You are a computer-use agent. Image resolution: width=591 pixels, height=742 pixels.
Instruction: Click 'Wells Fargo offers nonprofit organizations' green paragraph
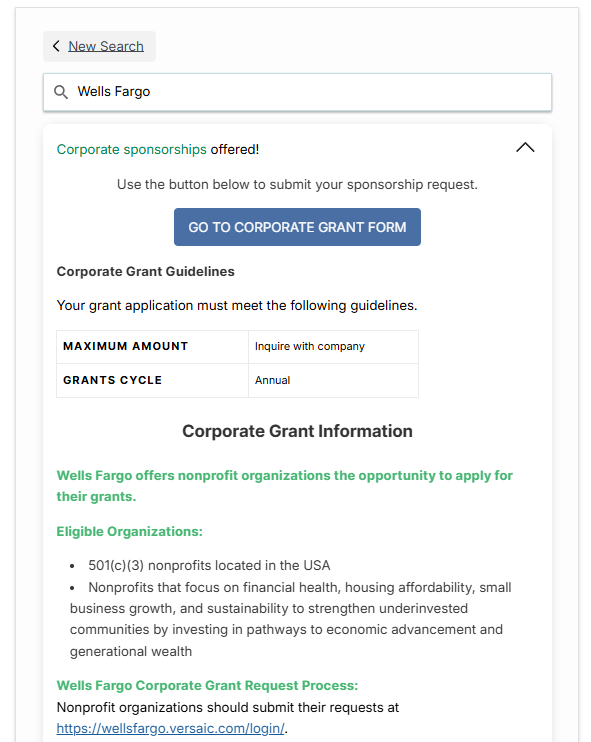285,486
